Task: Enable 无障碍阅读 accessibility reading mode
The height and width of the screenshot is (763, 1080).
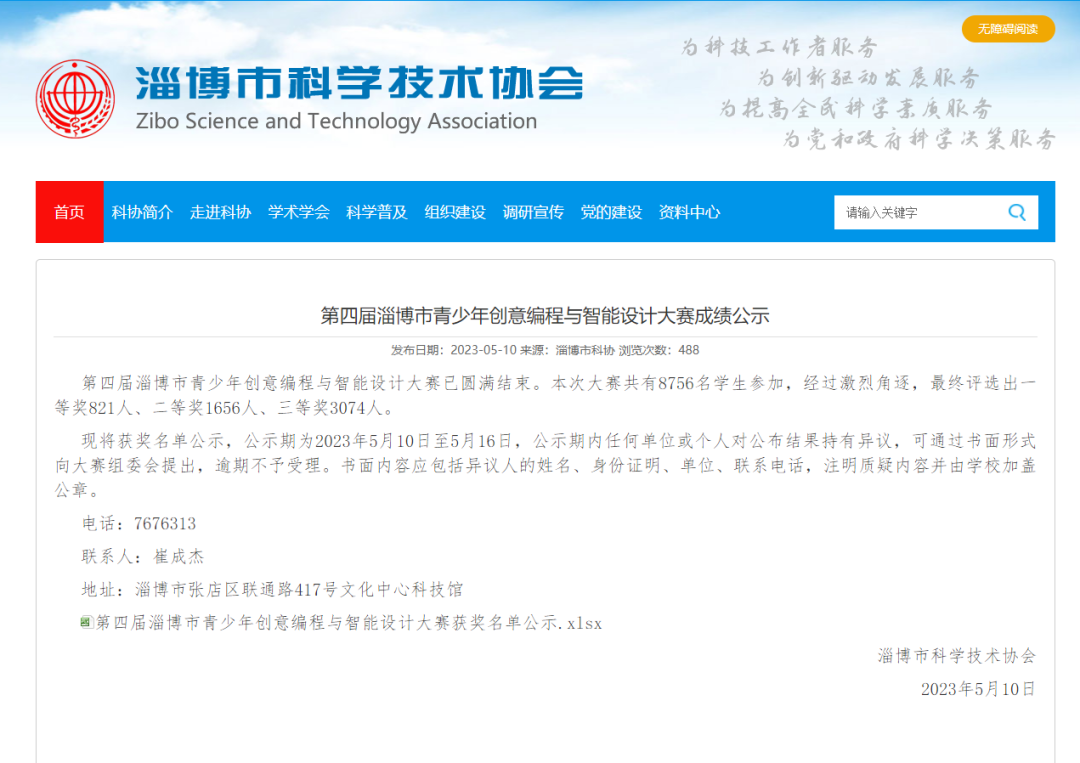Action: tap(1008, 29)
